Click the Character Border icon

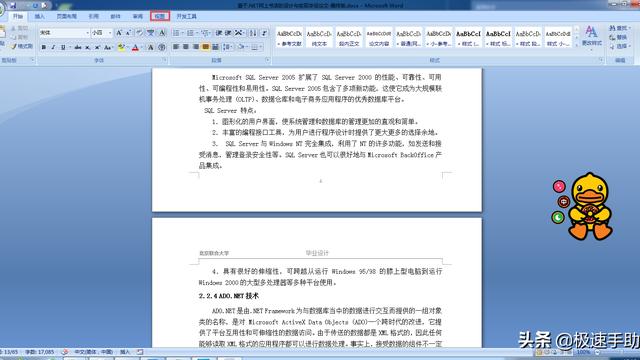coord(162,33)
